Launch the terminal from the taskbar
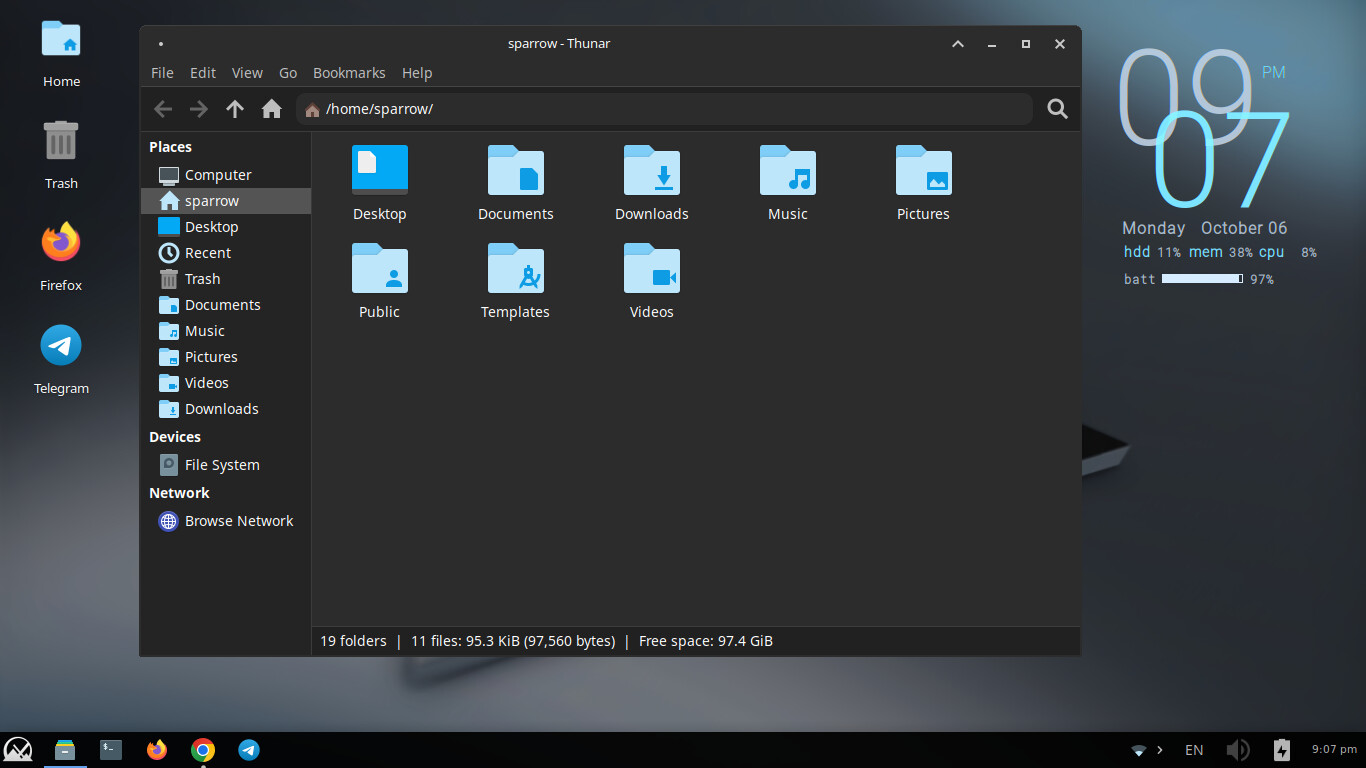 tap(111, 749)
